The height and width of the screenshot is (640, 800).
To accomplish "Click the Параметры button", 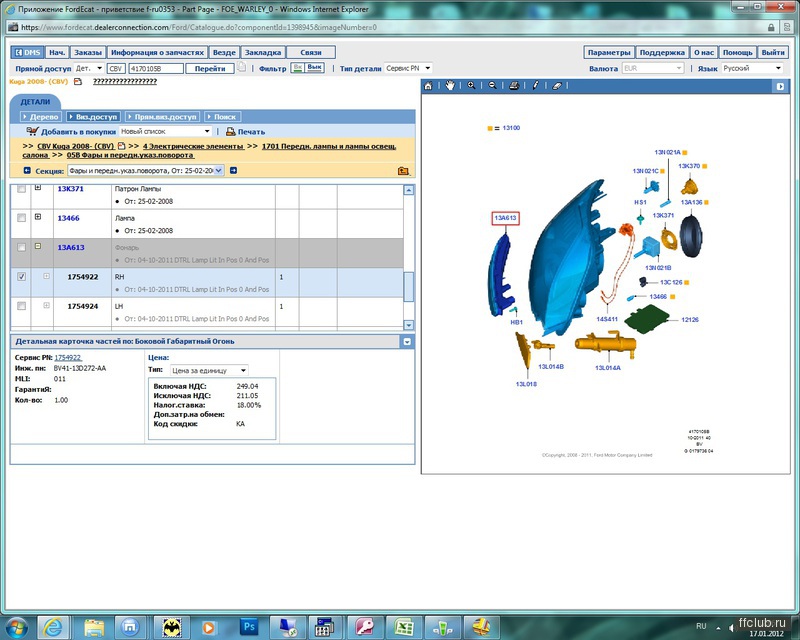I will click(x=609, y=52).
